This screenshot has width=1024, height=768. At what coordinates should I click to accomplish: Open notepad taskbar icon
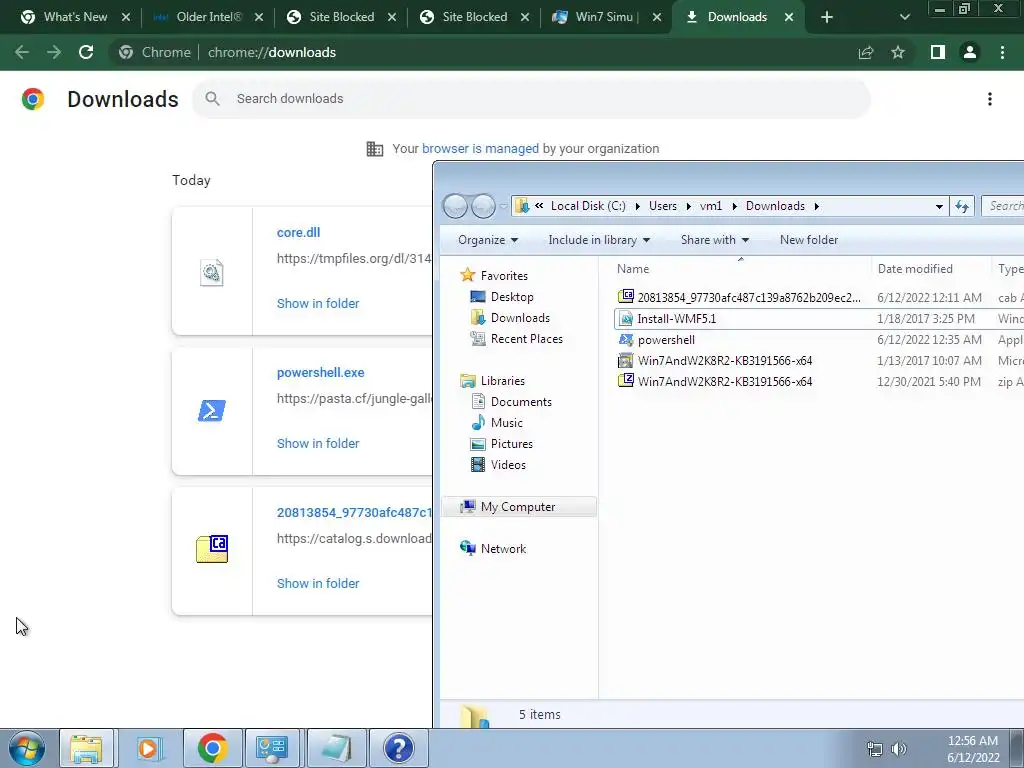pyautogui.click(x=336, y=748)
